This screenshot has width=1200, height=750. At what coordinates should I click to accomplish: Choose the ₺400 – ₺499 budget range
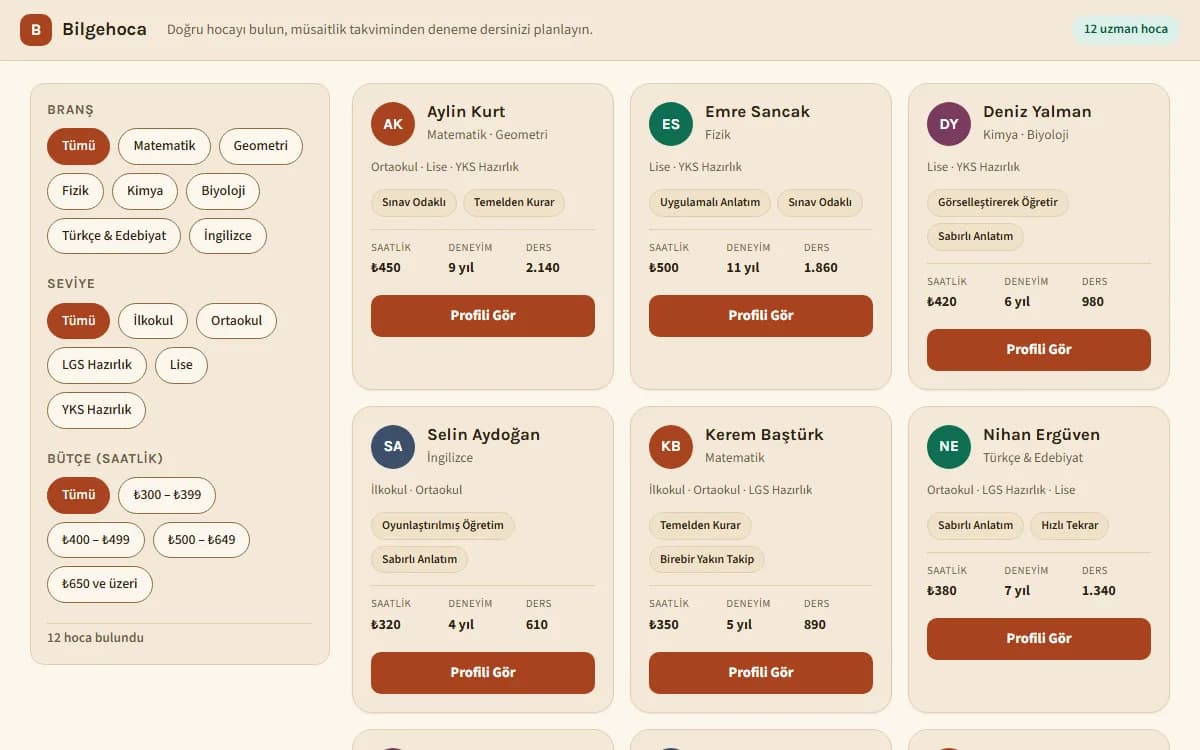pyautogui.click(x=96, y=540)
